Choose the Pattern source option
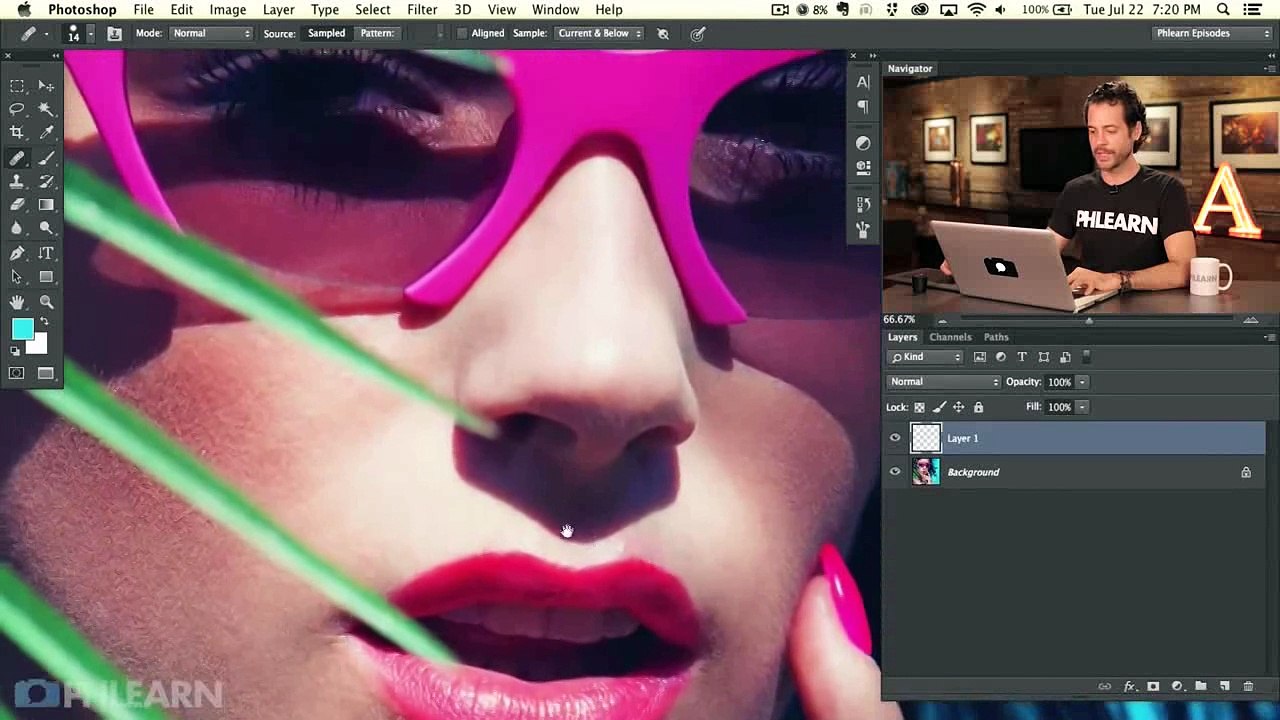This screenshot has width=1280, height=720. point(377,34)
